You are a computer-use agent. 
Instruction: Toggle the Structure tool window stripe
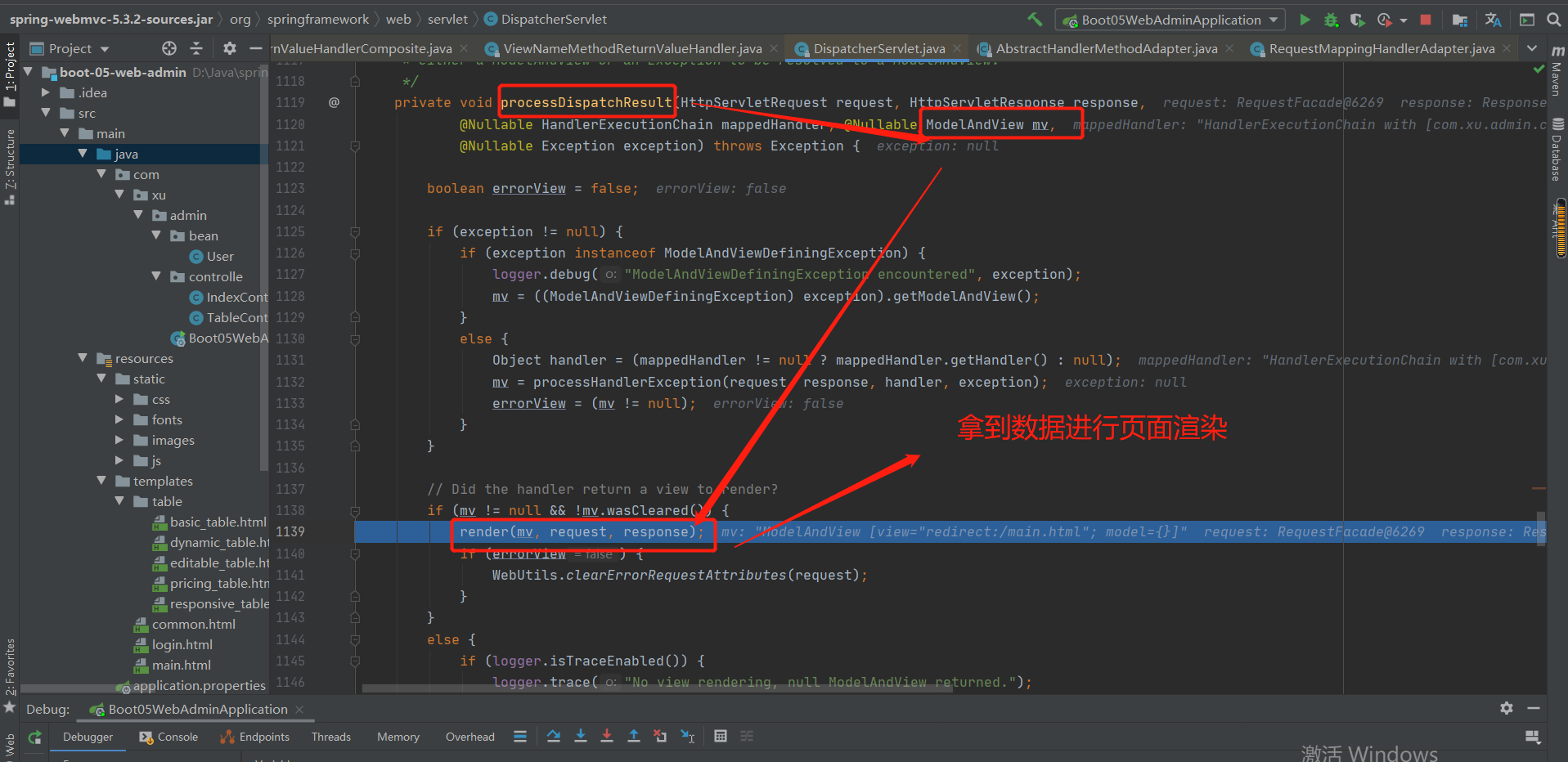pos(10,166)
